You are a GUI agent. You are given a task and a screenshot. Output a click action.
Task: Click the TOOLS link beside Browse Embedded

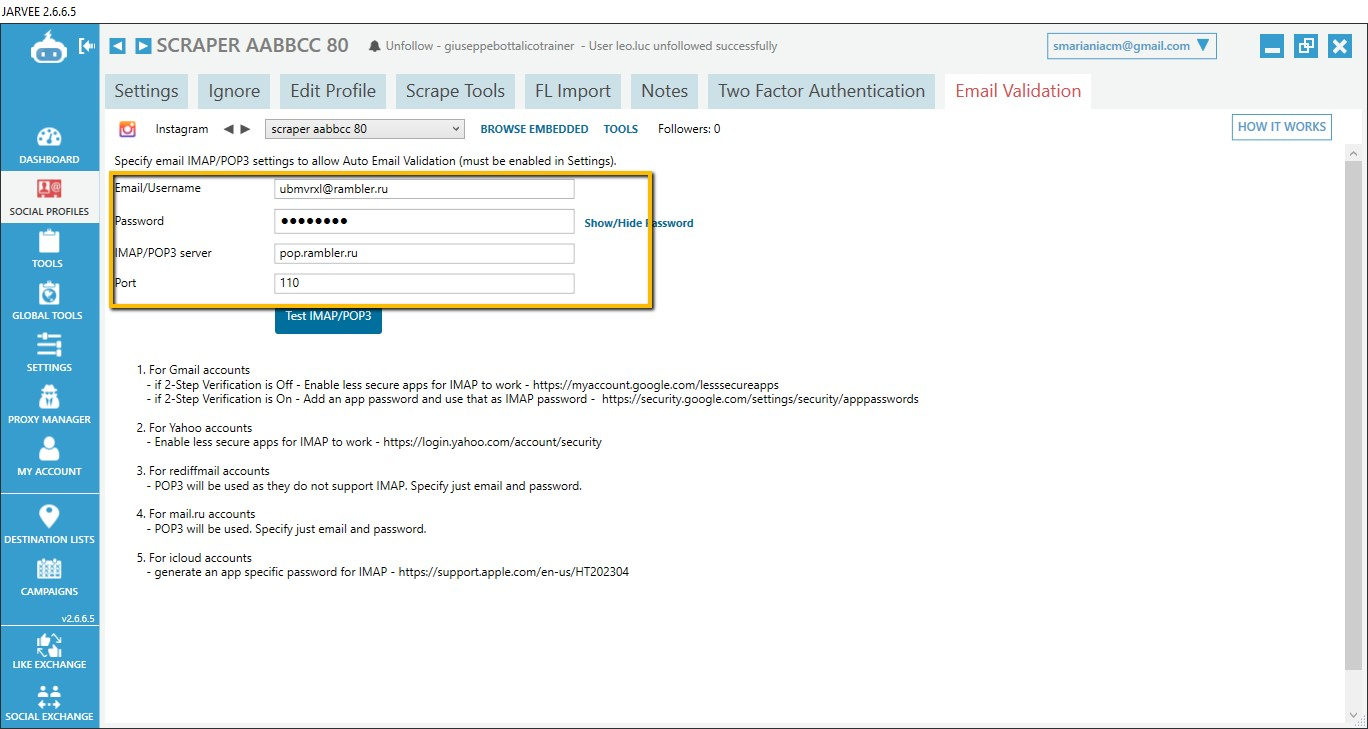(x=621, y=129)
